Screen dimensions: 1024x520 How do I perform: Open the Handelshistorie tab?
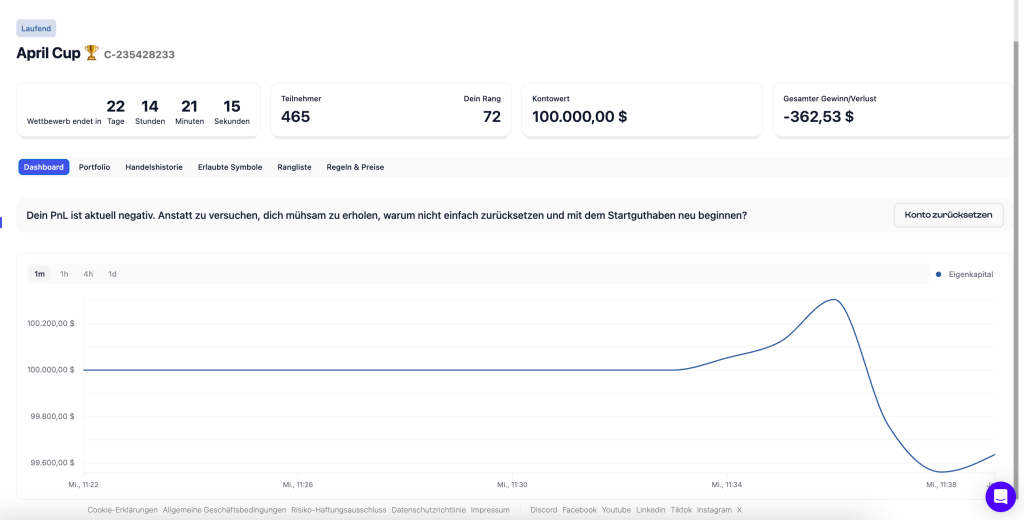tap(154, 167)
